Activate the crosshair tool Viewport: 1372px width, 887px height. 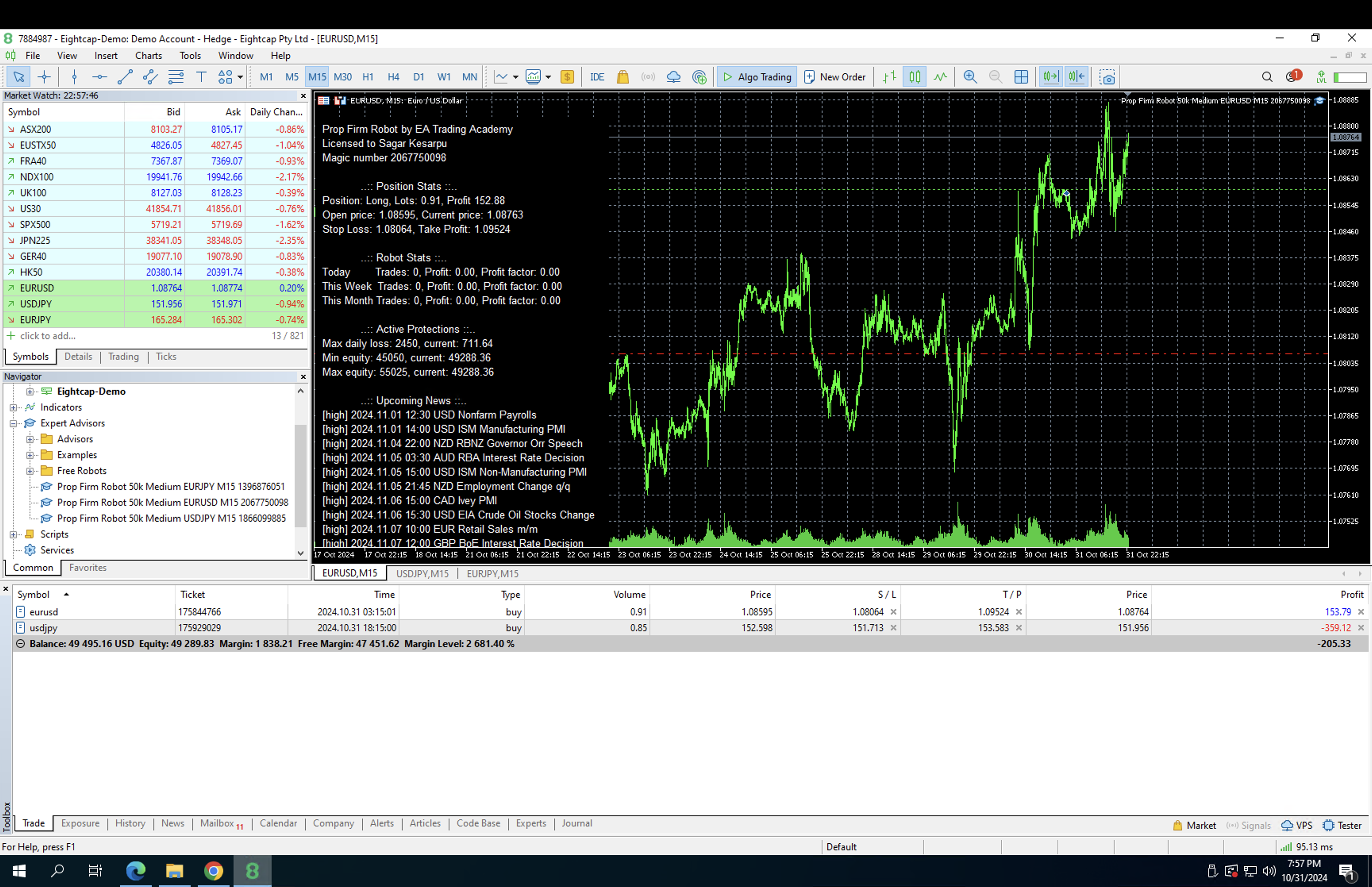tap(44, 77)
